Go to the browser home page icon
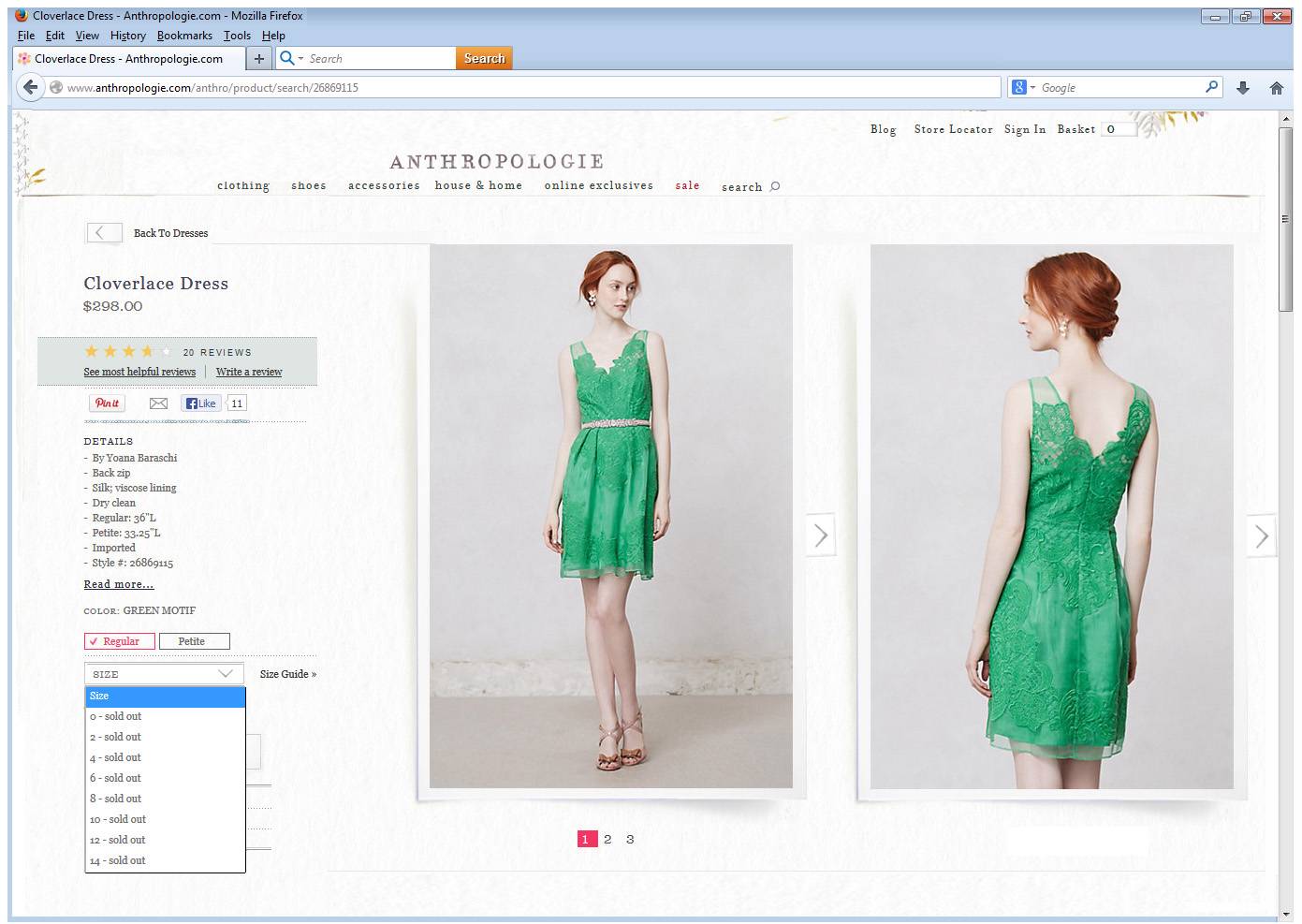The image size is (1302, 924). coord(1276,88)
